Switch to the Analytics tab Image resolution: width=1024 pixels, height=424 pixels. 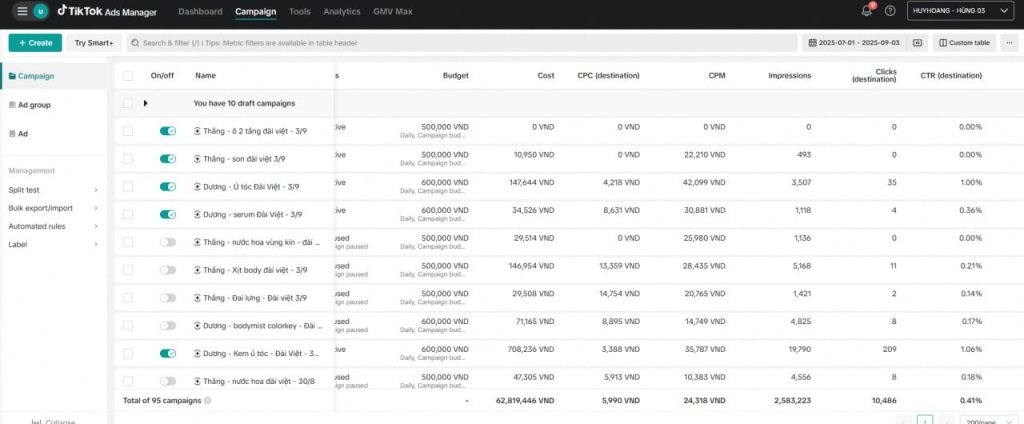[x=342, y=12]
